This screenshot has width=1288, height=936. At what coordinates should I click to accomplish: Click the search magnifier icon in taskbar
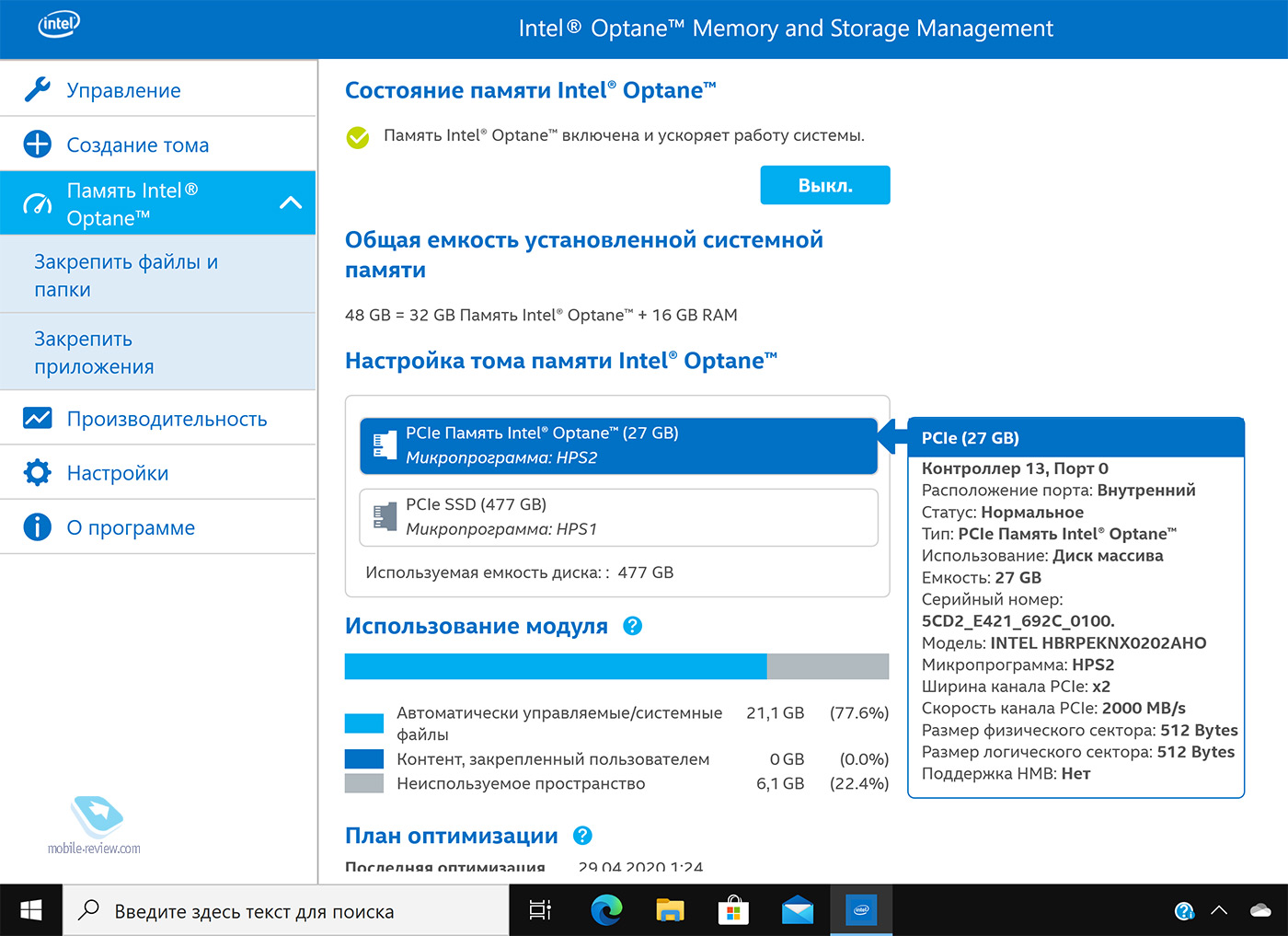click(x=88, y=910)
